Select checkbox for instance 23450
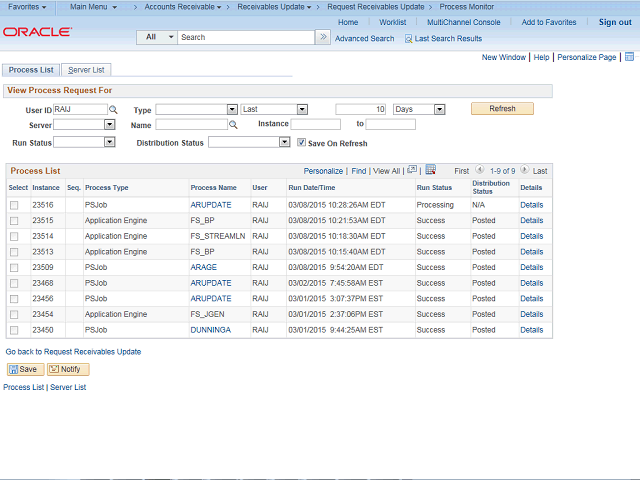Screen dimensions: 640x480 (14, 330)
